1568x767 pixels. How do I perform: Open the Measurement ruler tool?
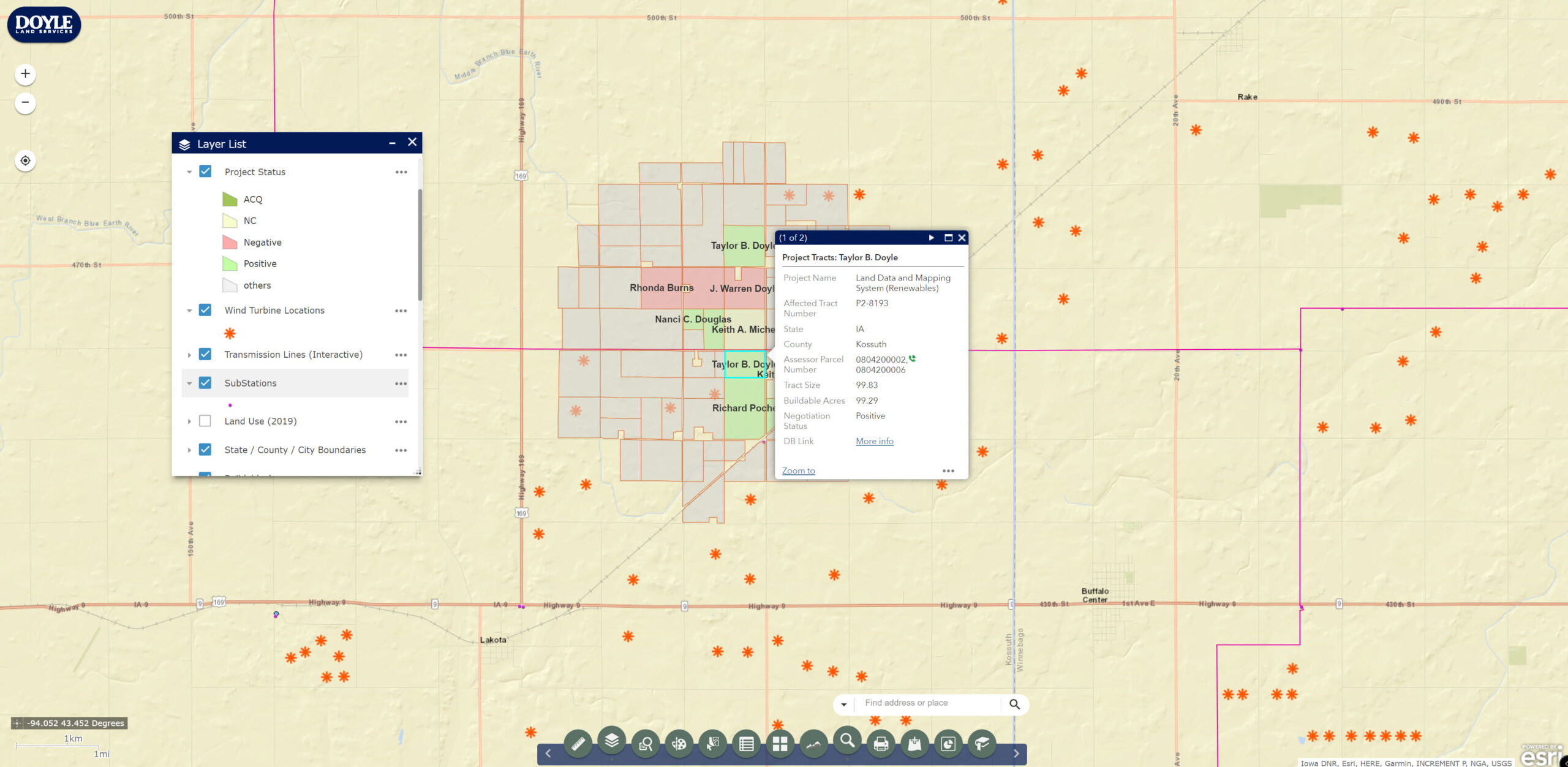(x=578, y=744)
